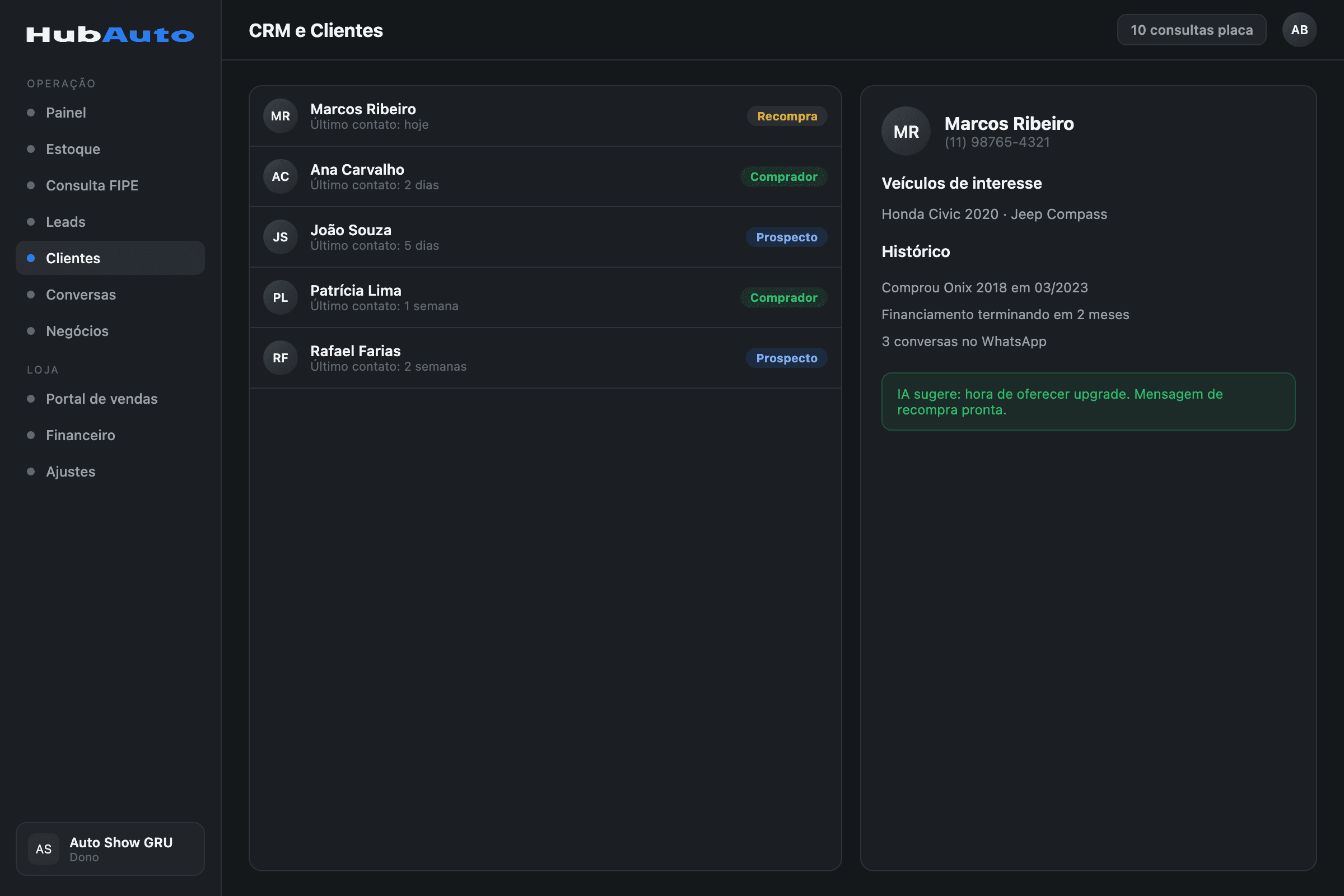
Task: Open João Souza's client record
Action: tap(545, 237)
